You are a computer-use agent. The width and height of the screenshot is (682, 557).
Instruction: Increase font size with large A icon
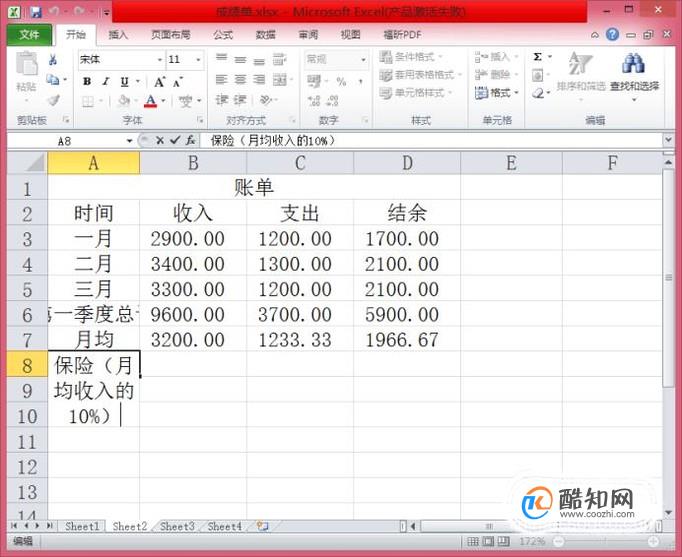(160, 81)
